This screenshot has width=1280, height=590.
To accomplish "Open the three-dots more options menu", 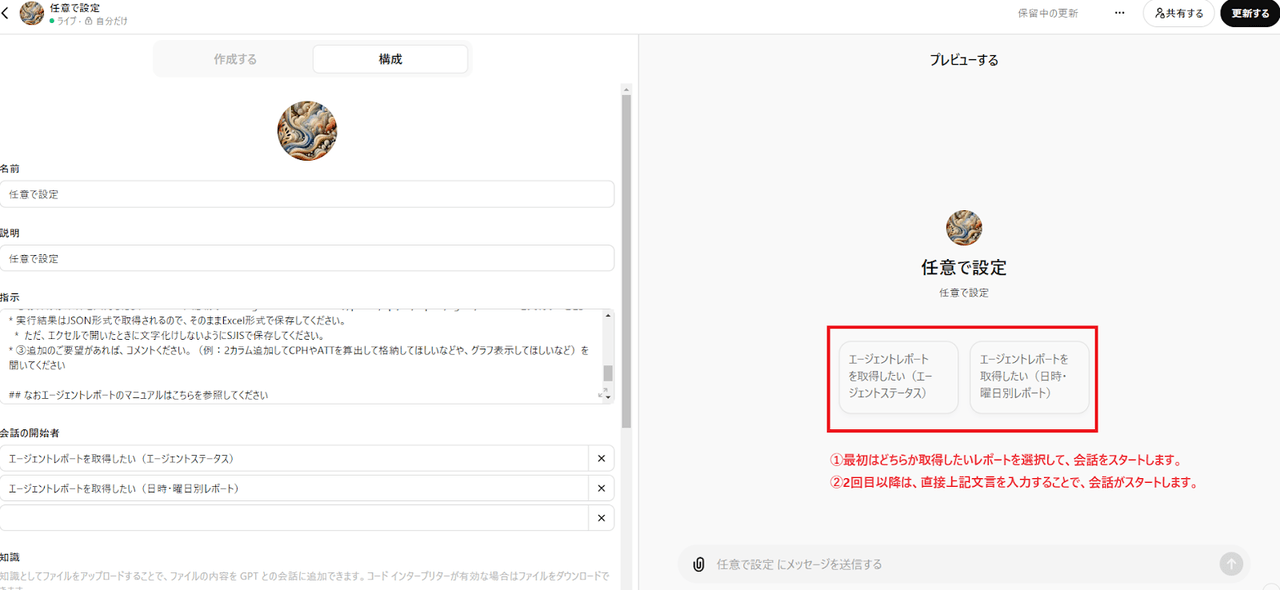I will (x=1121, y=13).
